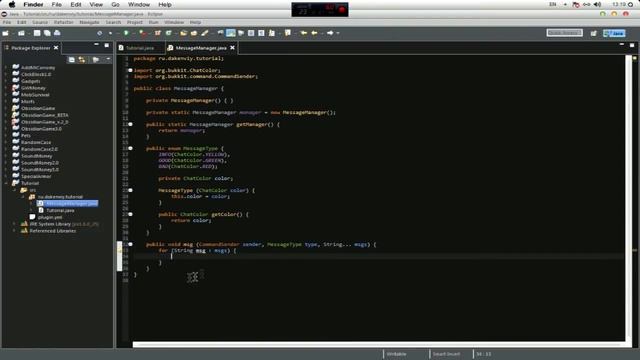Collapse the src folder node

pos(15,190)
